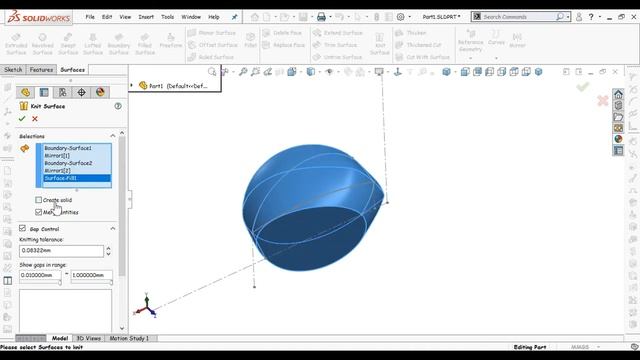Open the Design Library task pane icon
640x360 pixels.
[x=618, y=106]
